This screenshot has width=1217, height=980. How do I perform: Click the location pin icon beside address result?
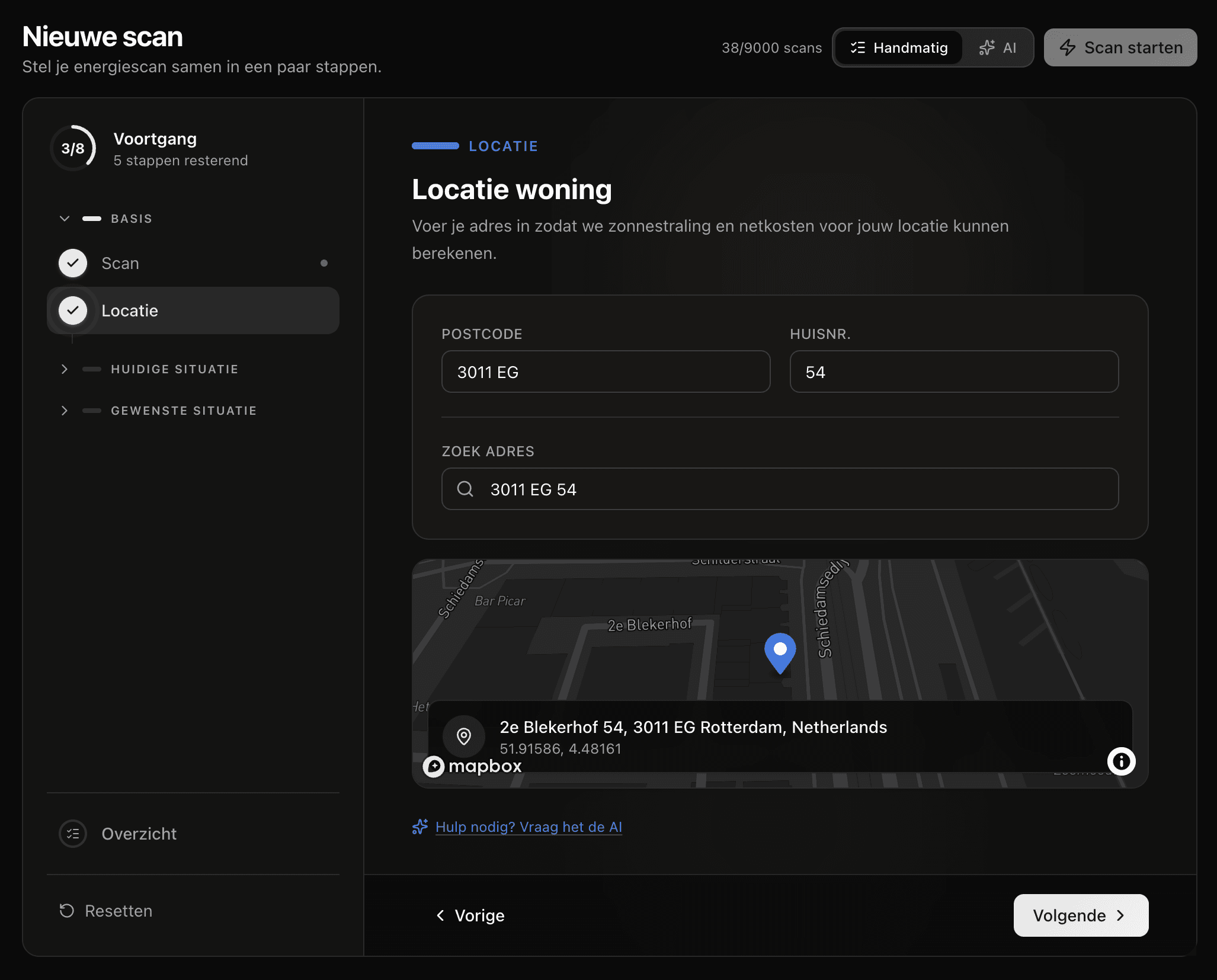[464, 736]
